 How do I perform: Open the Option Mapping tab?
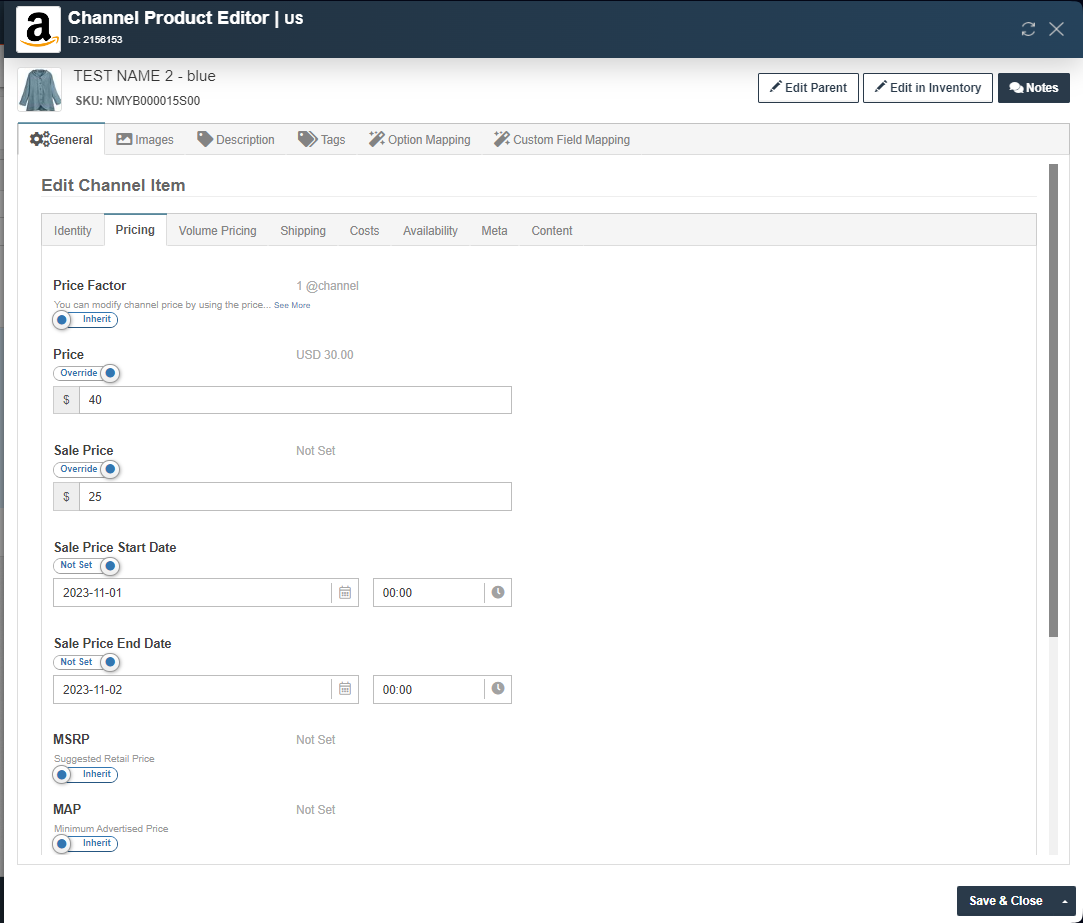click(x=419, y=140)
